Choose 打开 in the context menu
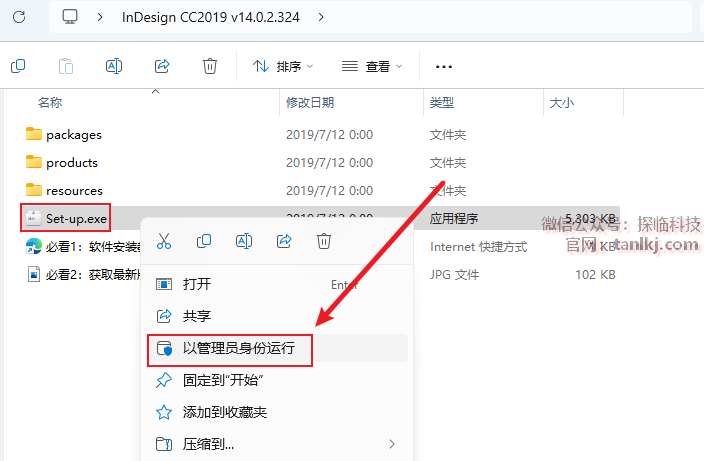 [277, 284]
